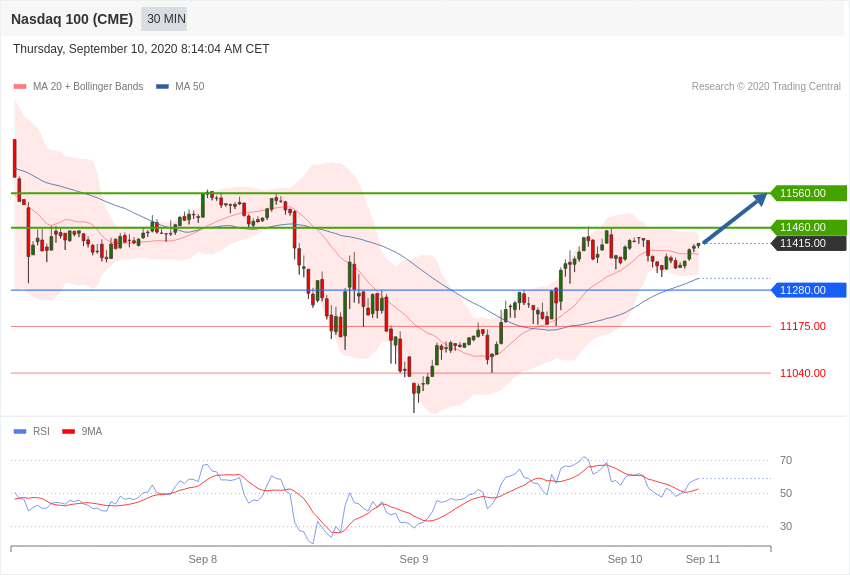
Task: Click the Research © 2020 Trading Central credit
Action: pos(766,87)
